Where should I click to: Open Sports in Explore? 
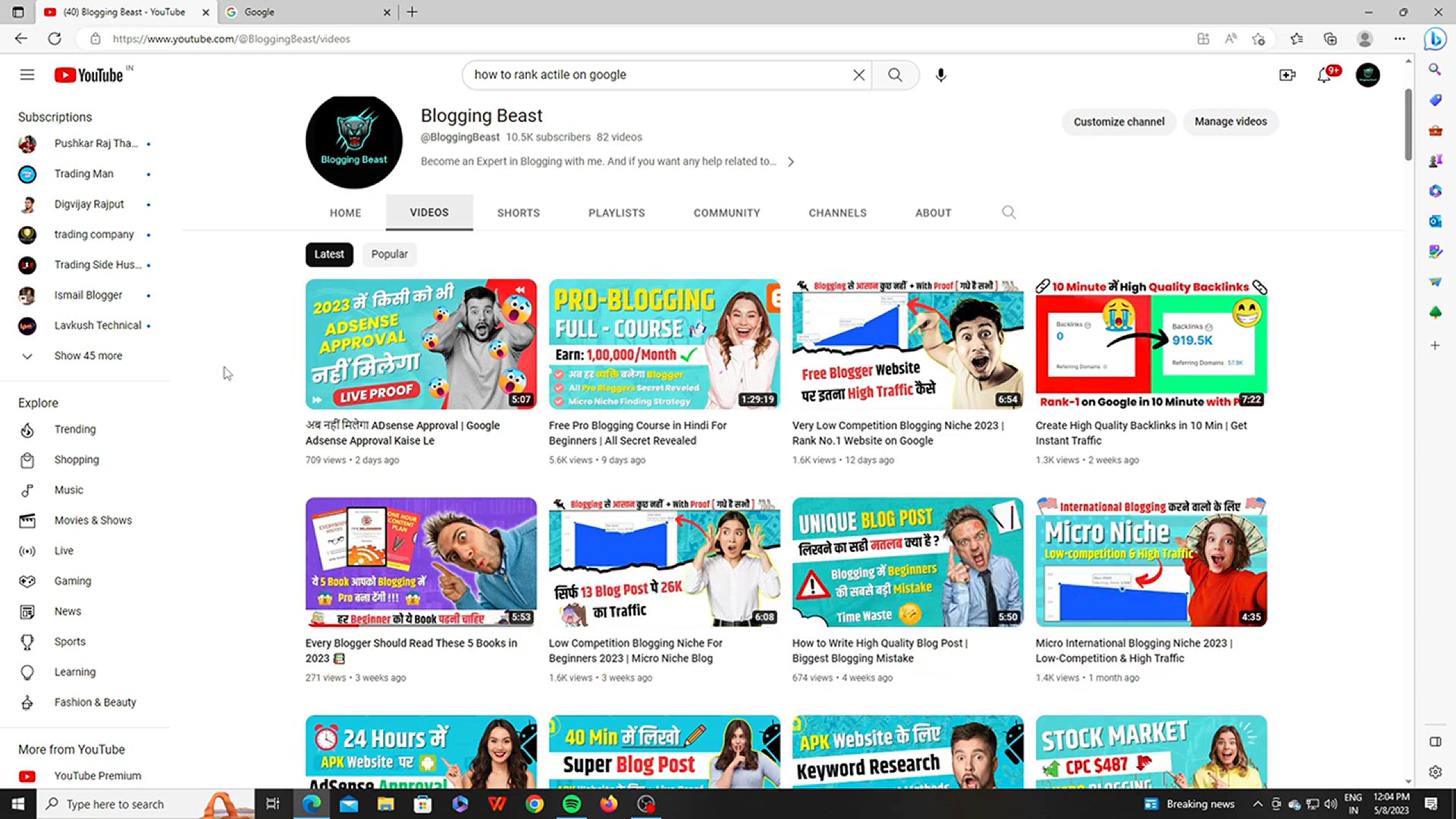point(85,642)
